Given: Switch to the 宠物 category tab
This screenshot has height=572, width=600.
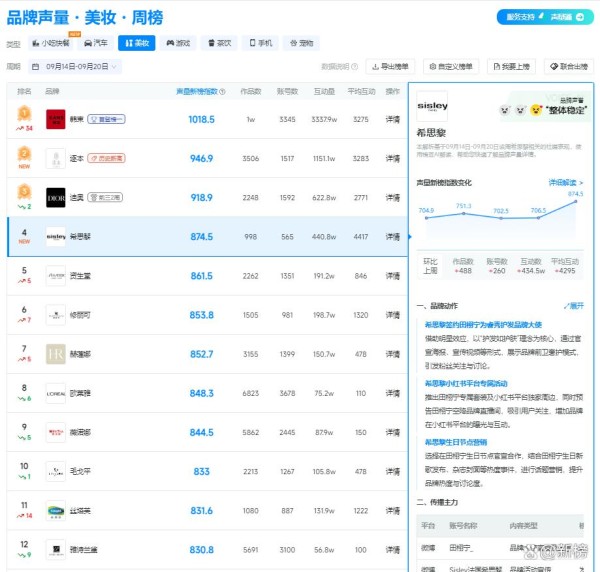Looking at the screenshot, I should pyautogui.click(x=301, y=43).
